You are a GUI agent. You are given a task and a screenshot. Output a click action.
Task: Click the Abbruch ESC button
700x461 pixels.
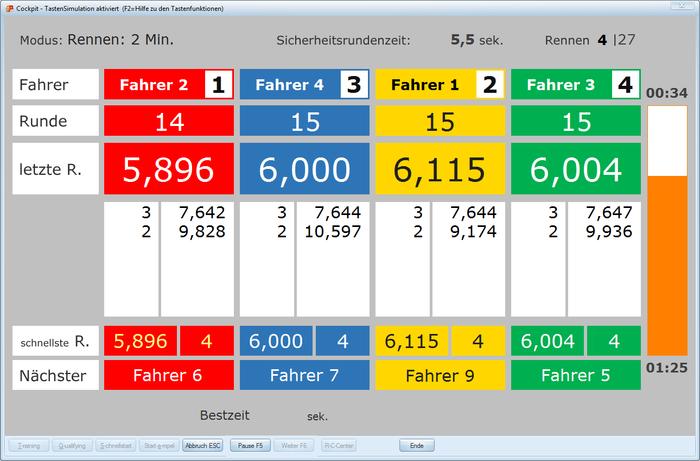203,445
